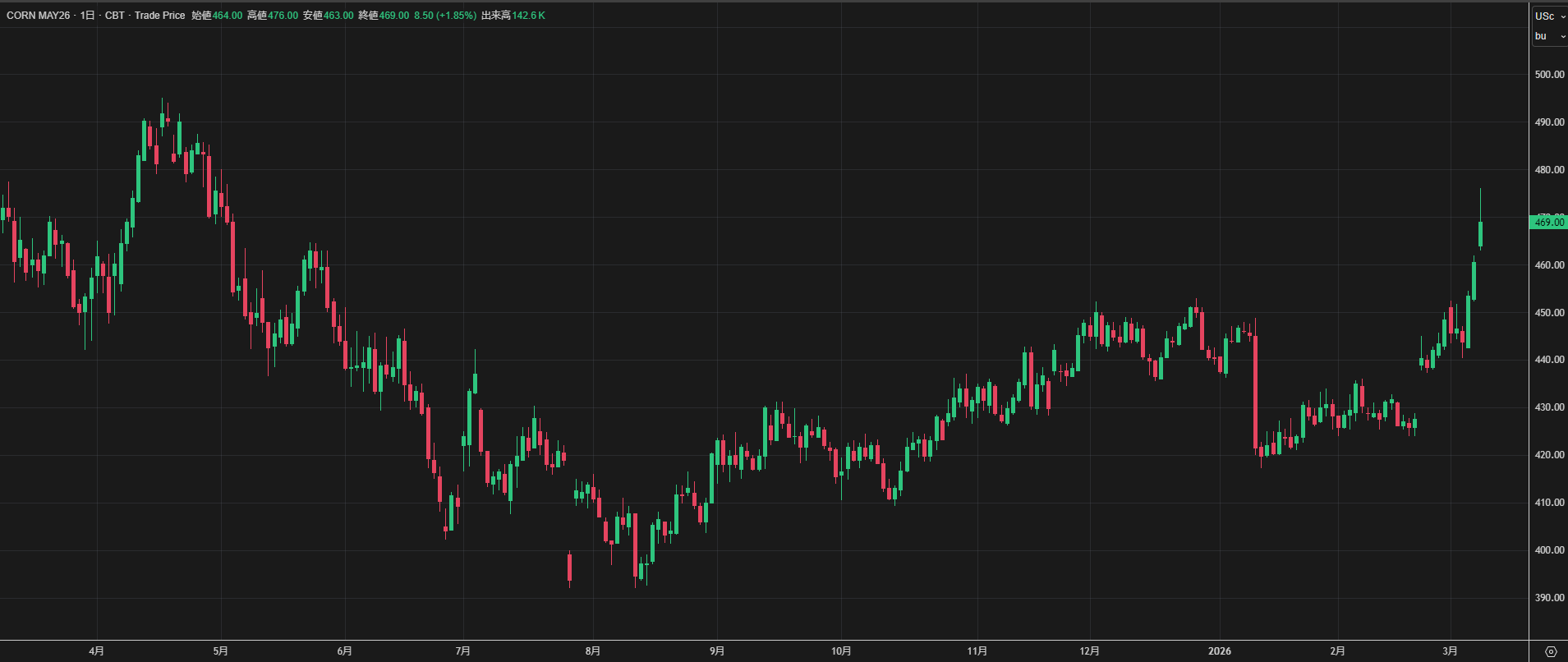
Task: Pick the 8月 marker on the time axis
Action: pyautogui.click(x=593, y=651)
